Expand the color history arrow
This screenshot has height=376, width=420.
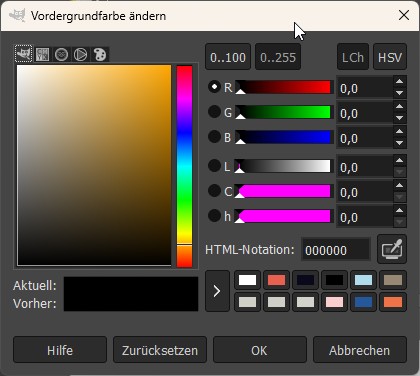click(217, 291)
